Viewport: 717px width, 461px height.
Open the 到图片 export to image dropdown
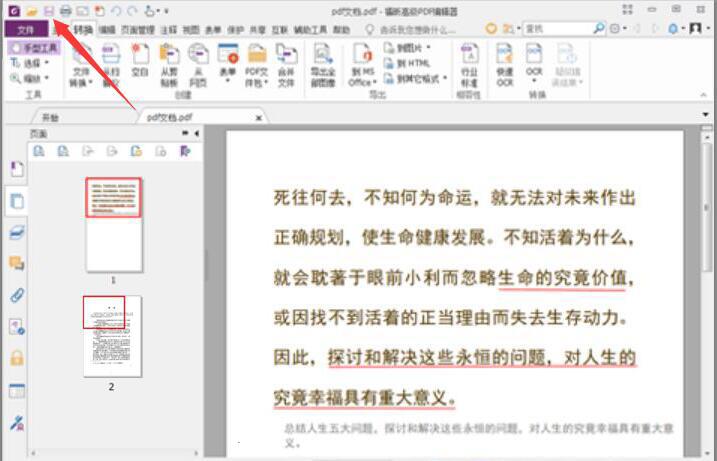click(407, 48)
